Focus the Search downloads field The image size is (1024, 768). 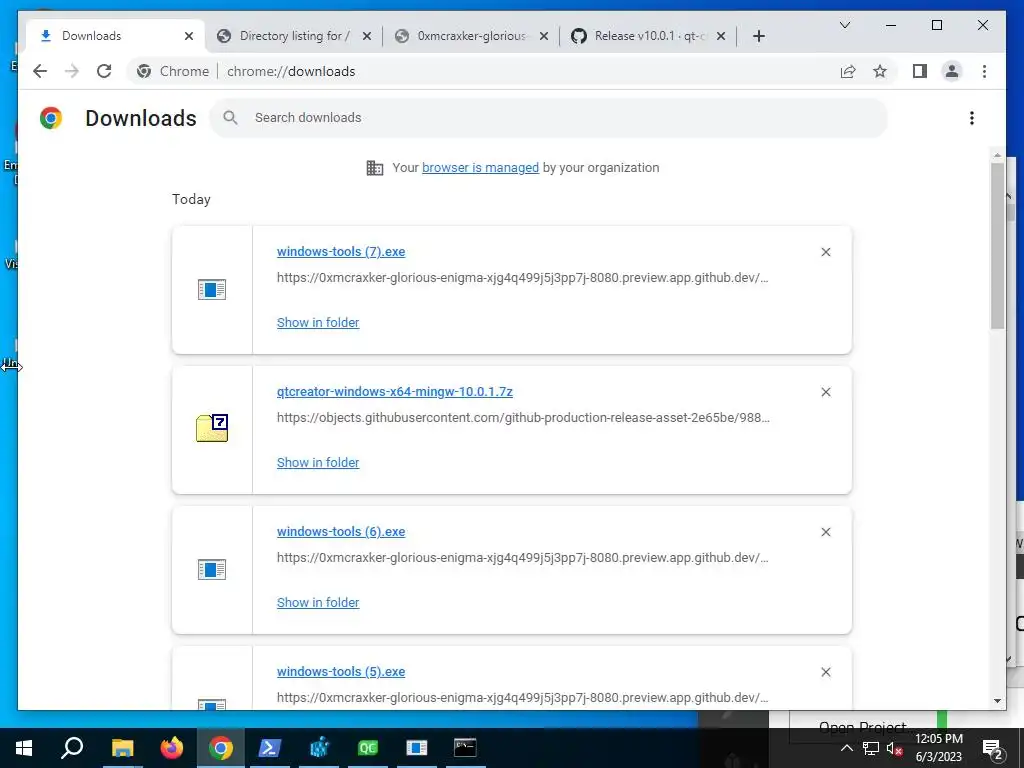(549, 118)
